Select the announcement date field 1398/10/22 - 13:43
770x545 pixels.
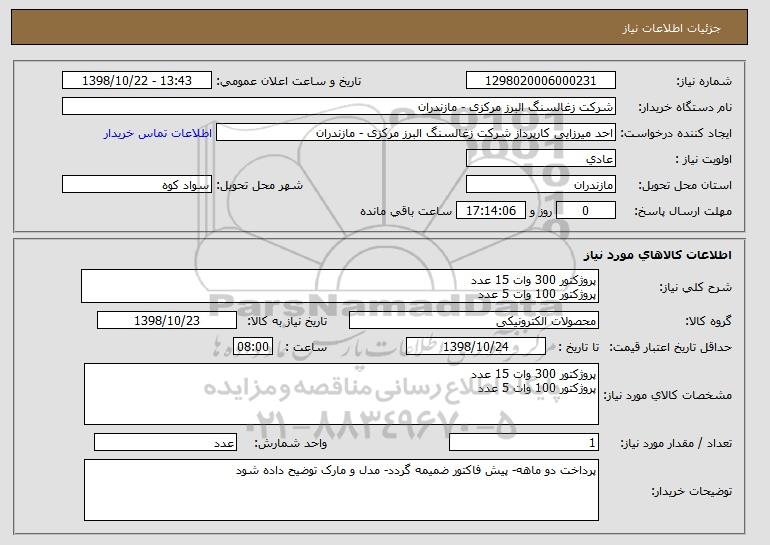[137, 81]
